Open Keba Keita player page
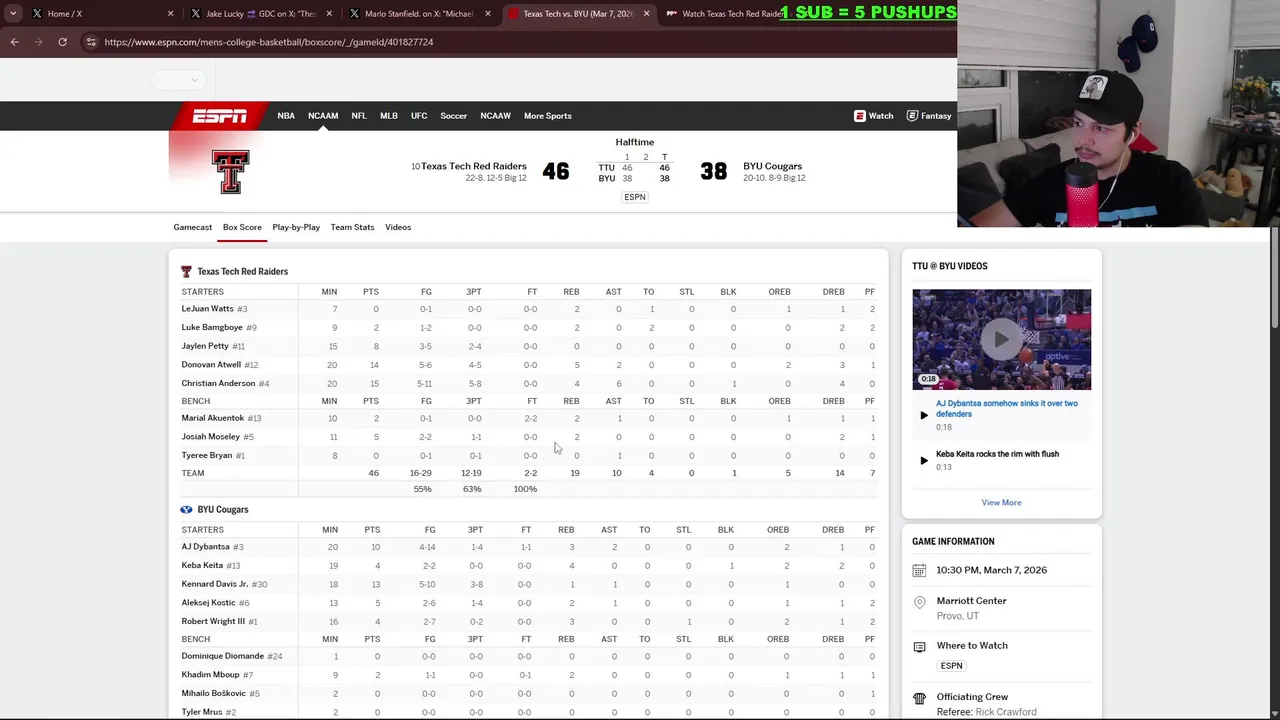 point(202,566)
